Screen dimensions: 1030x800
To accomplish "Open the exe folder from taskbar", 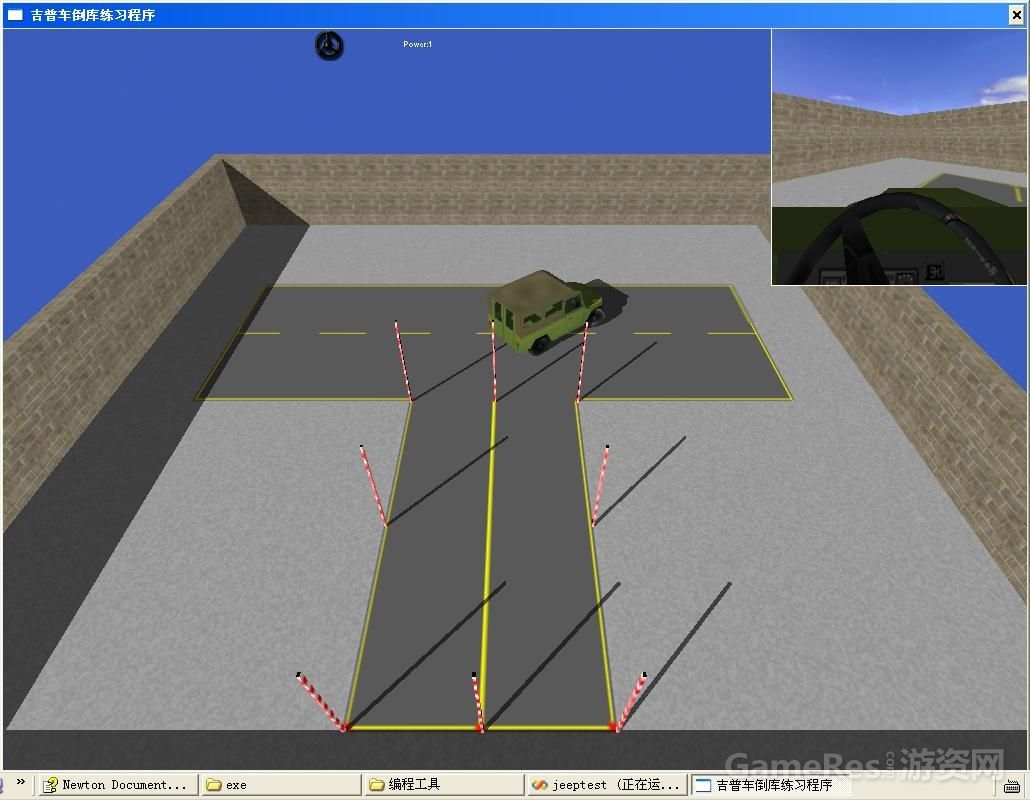I will 280,785.
